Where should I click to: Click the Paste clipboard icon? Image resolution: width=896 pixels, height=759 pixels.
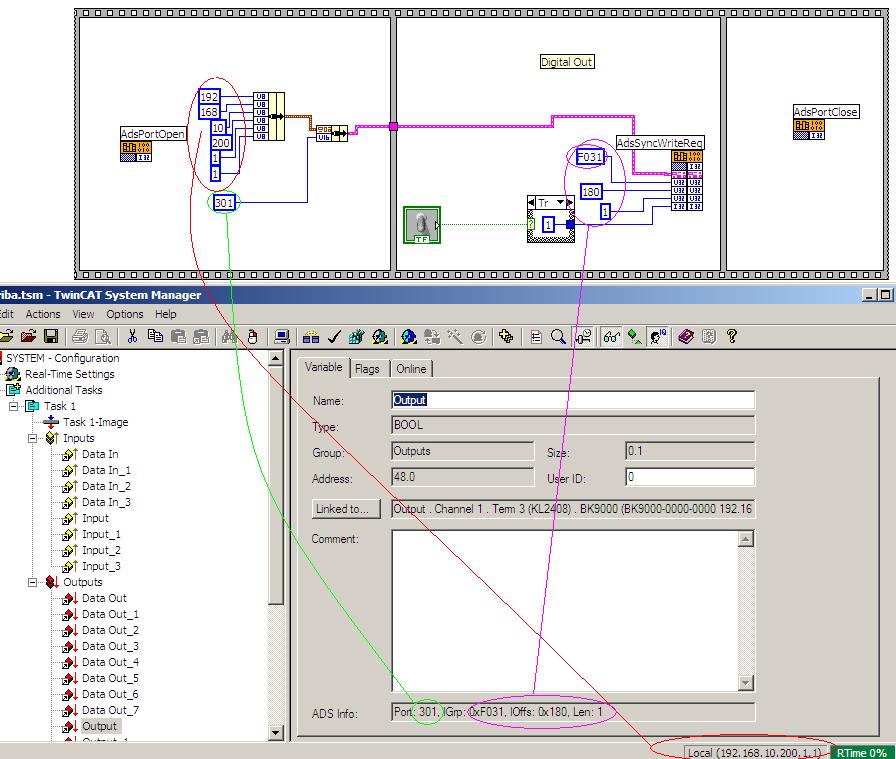[178, 337]
